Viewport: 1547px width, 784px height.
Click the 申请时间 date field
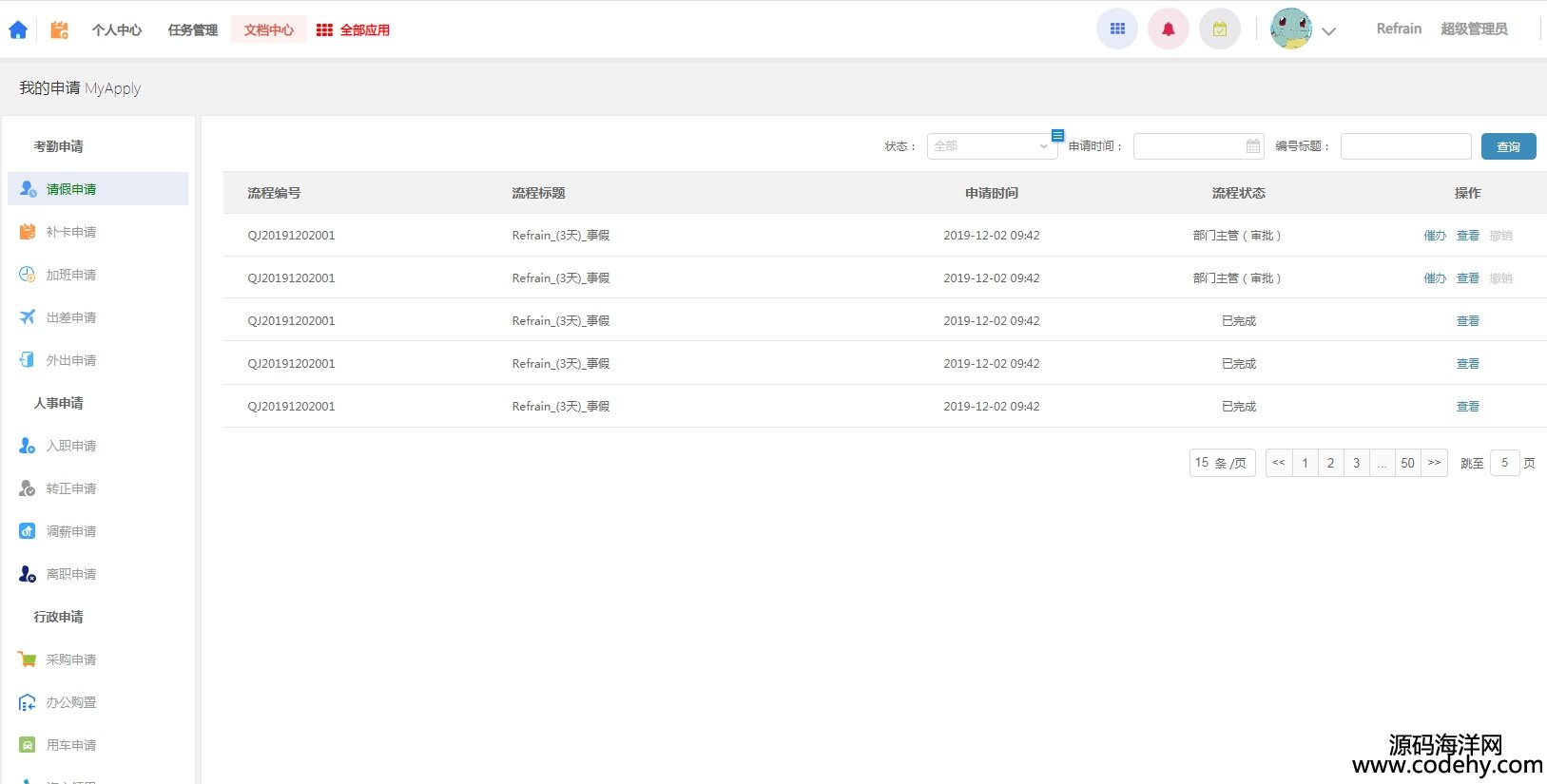click(1198, 146)
